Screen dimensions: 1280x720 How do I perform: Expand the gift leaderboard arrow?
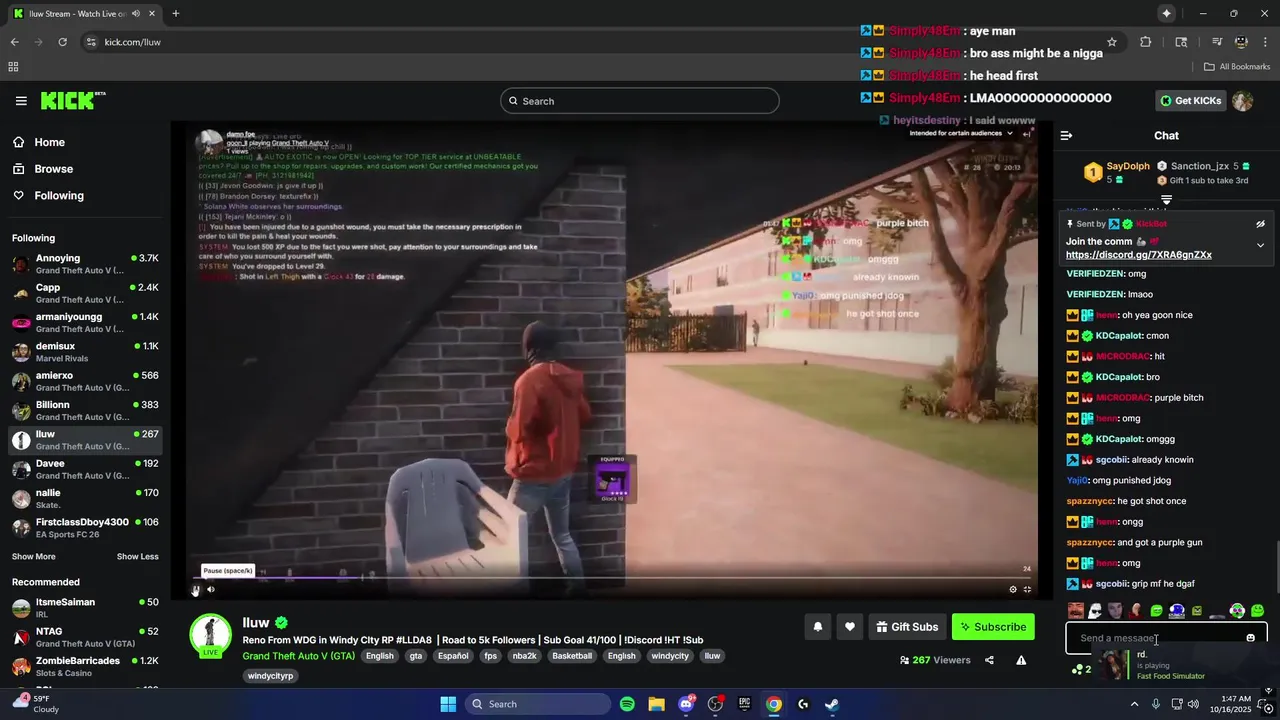[x=1166, y=200]
